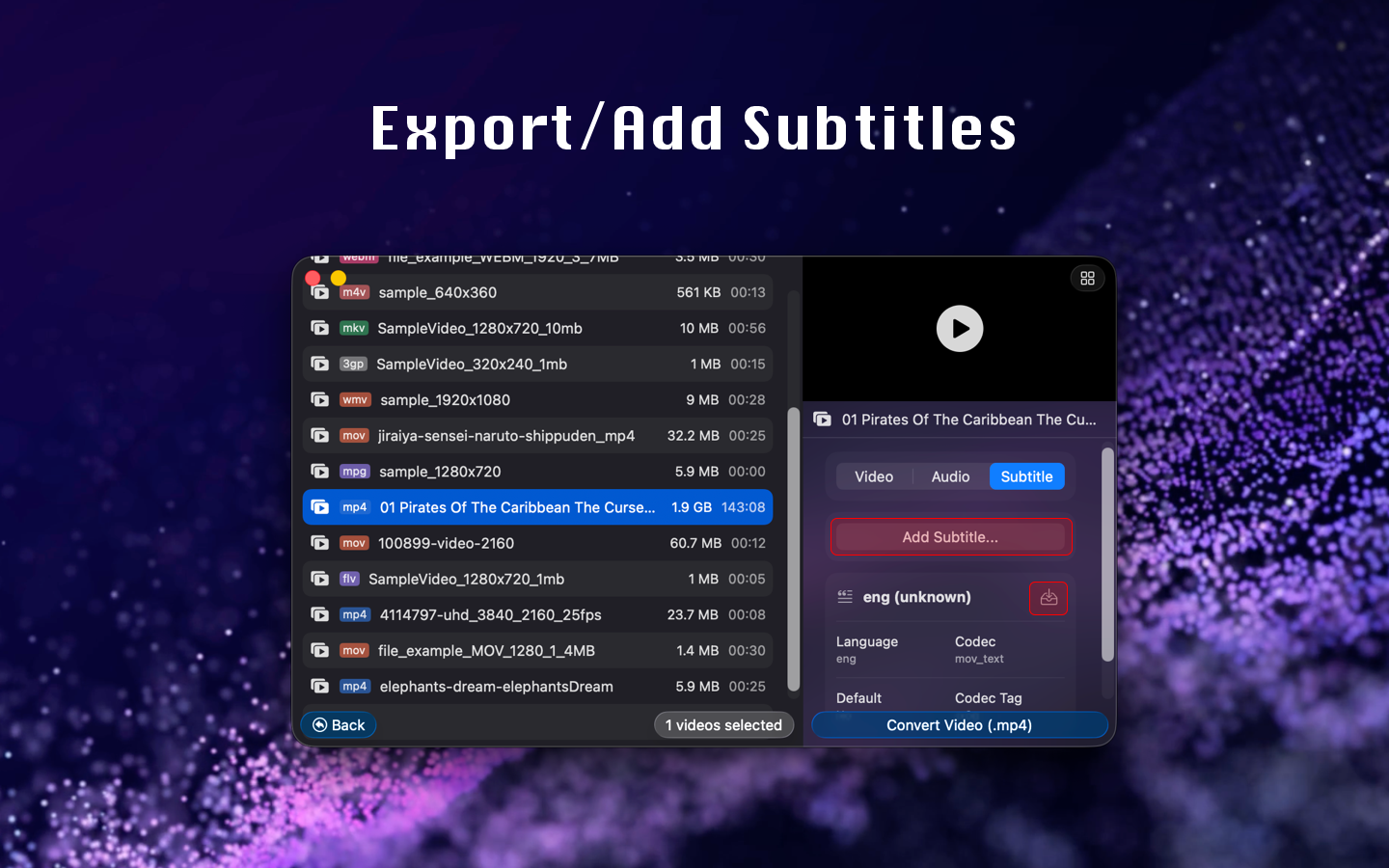Switch to the Audio tab

click(950, 476)
